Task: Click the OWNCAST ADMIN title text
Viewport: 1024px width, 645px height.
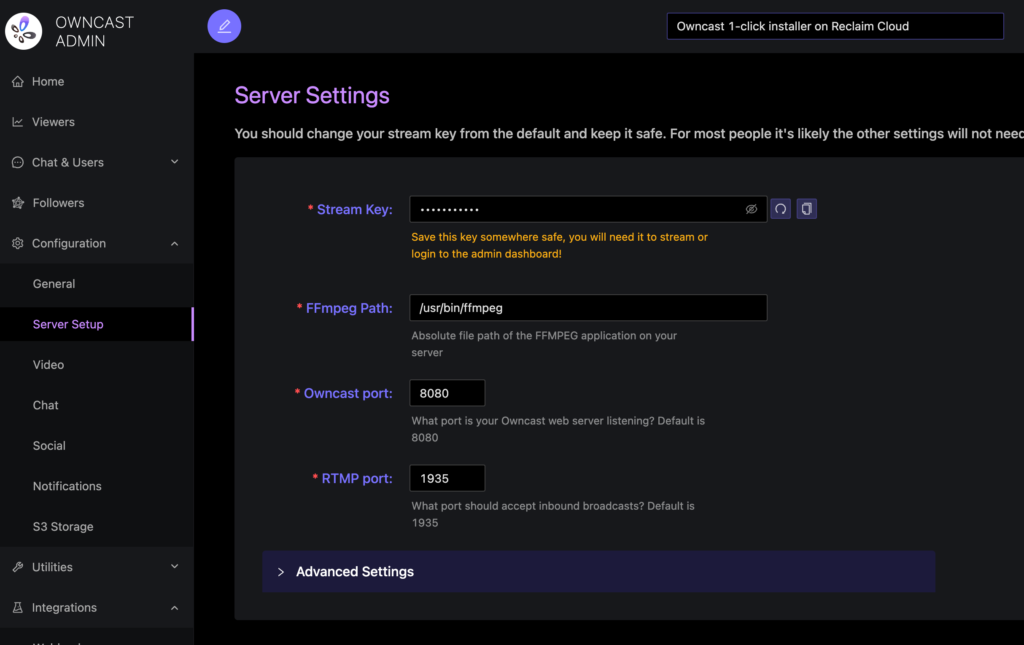Action: 95,31
